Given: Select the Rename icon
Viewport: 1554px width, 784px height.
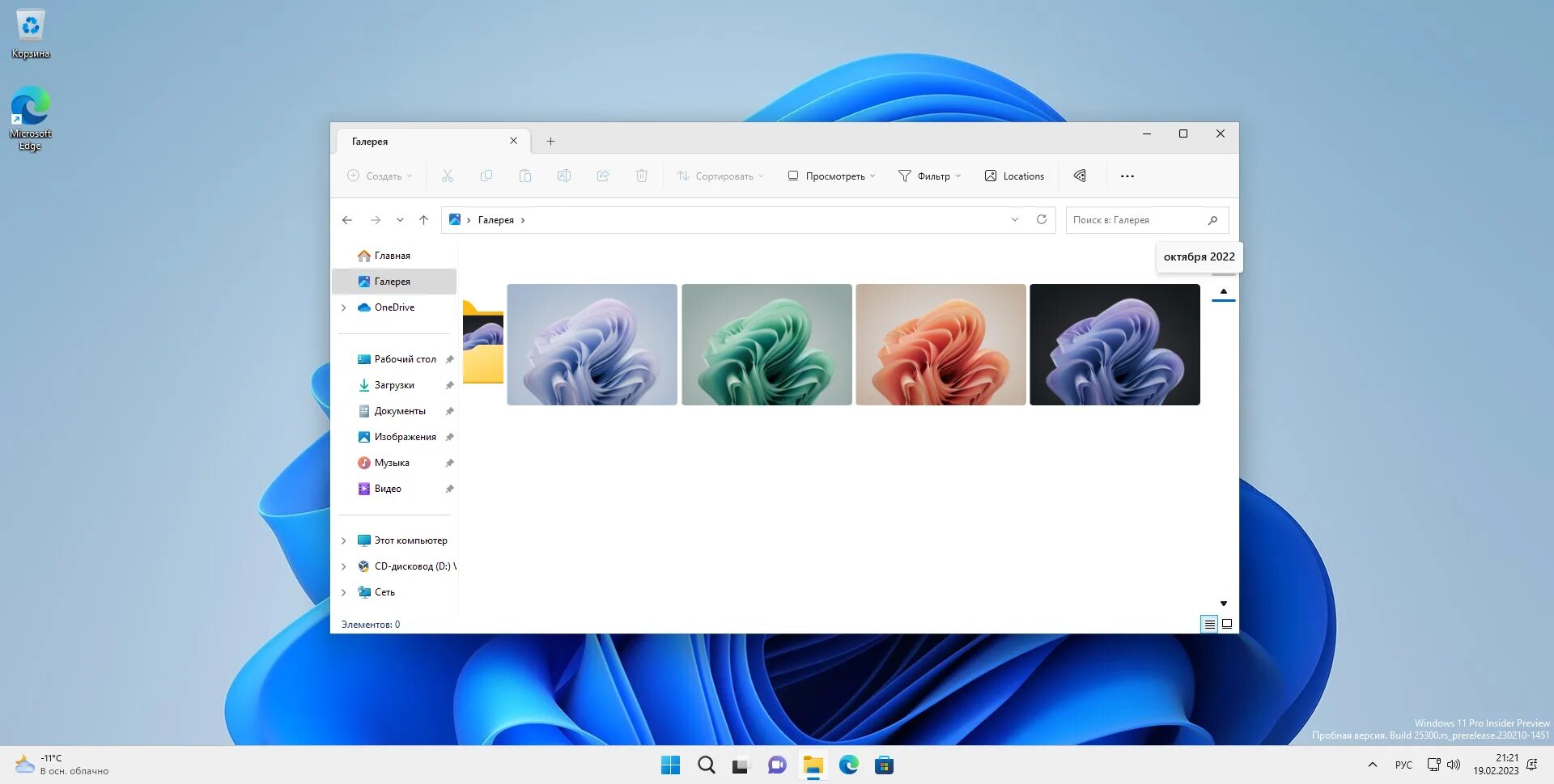Looking at the screenshot, I should click(x=564, y=176).
